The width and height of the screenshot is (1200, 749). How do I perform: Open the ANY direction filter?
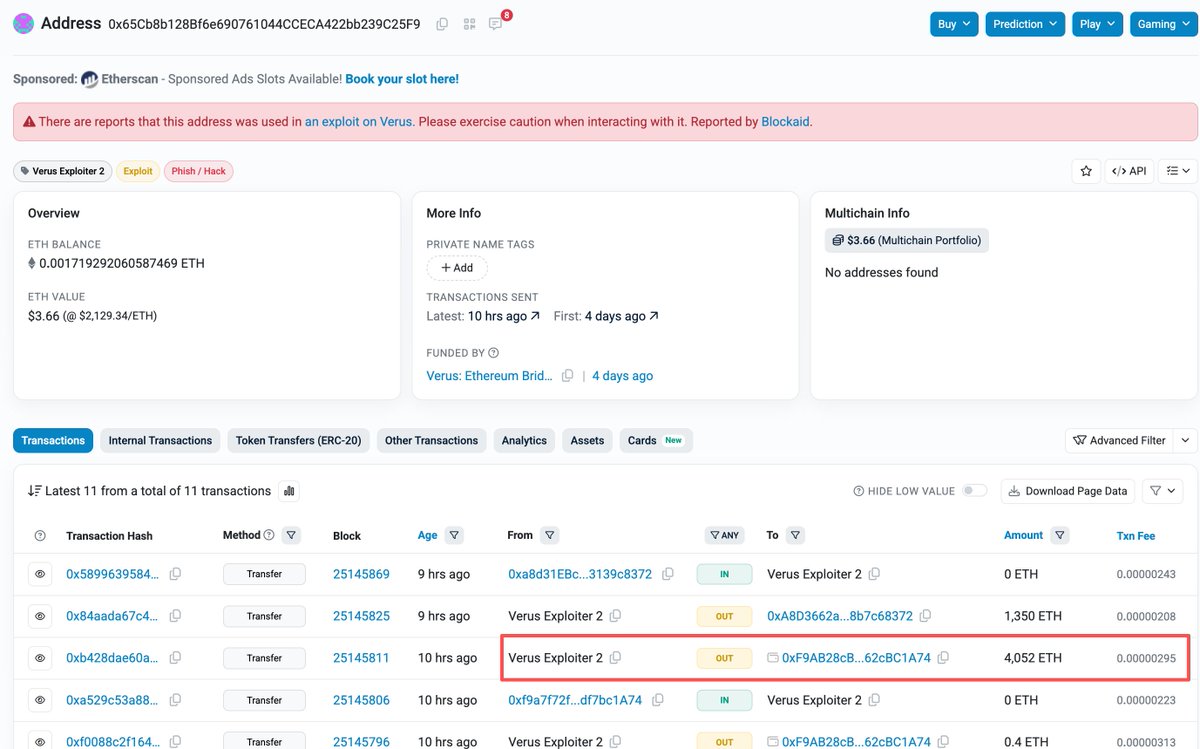point(724,535)
